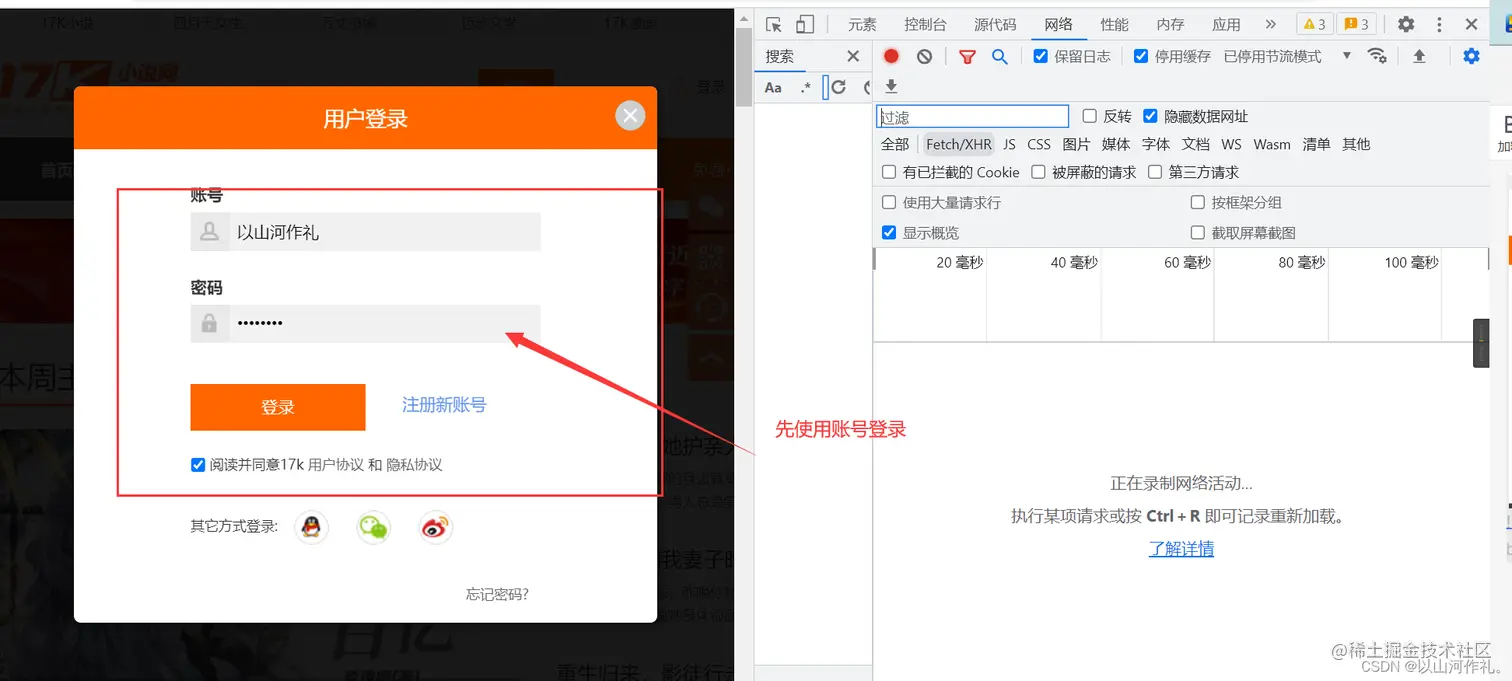Open 忘记密码? forgot password link
Screen dimensions: 1512x681
[497, 594]
